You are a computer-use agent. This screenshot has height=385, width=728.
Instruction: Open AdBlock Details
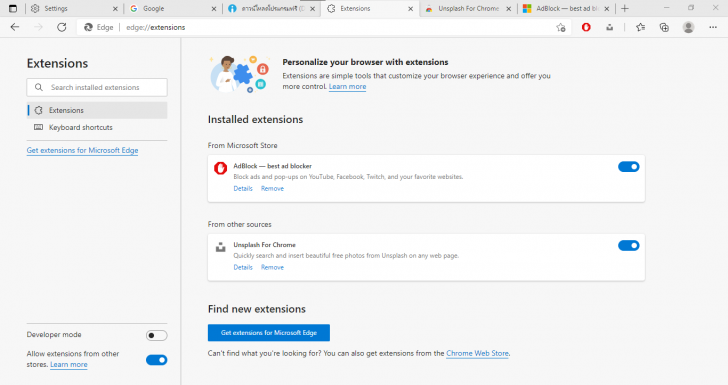click(243, 189)
